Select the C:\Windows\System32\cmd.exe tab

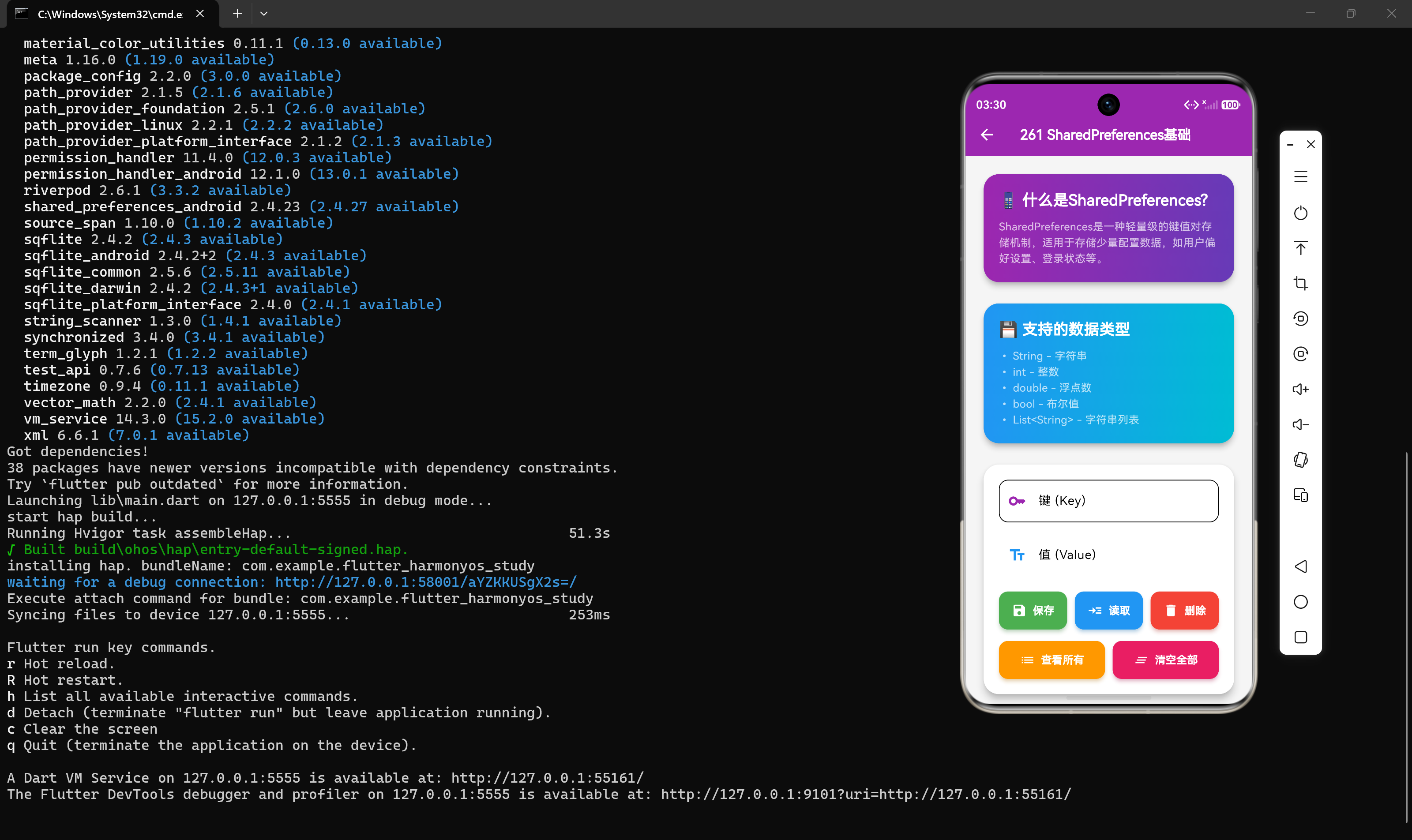pos(110,14)
